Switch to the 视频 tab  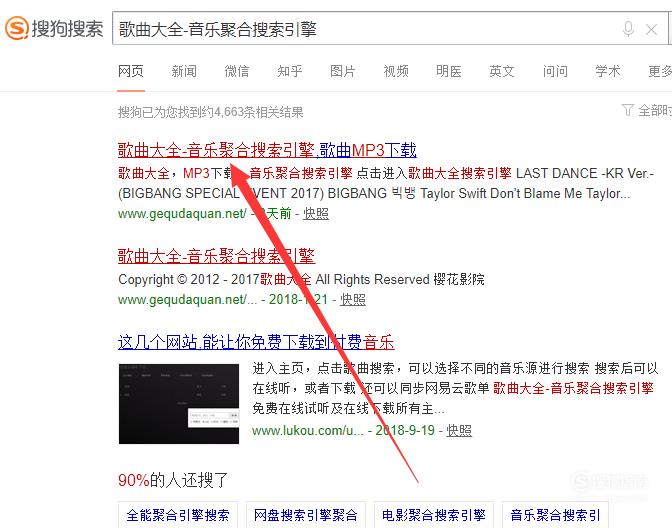396,71
